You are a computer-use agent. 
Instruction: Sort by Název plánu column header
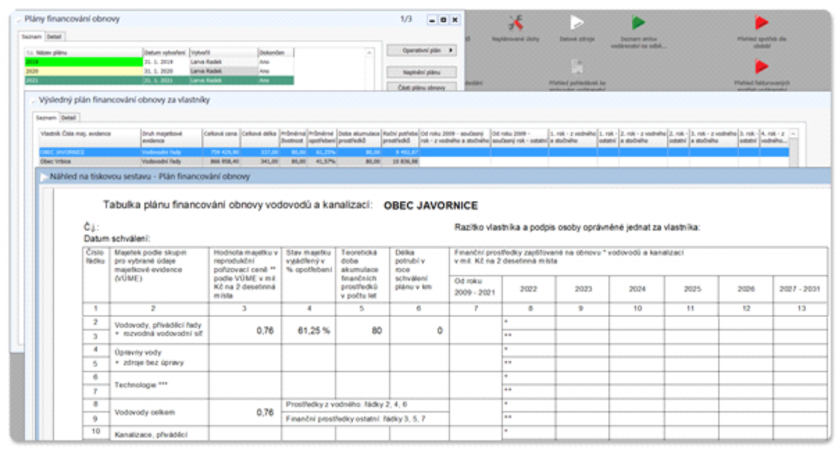click(x=84, y=52)
